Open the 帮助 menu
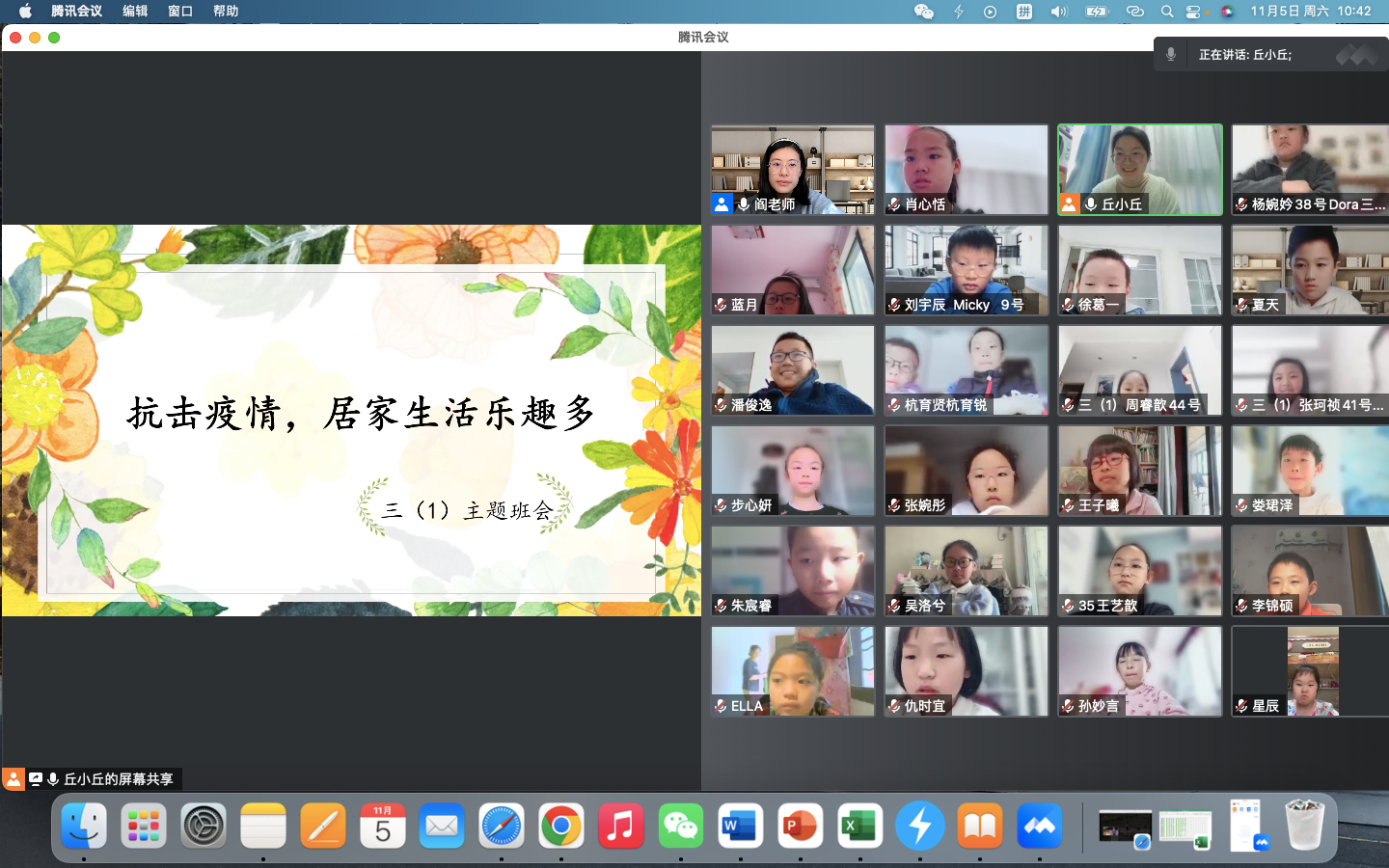 pyautogui.click(x=226, y=12)
